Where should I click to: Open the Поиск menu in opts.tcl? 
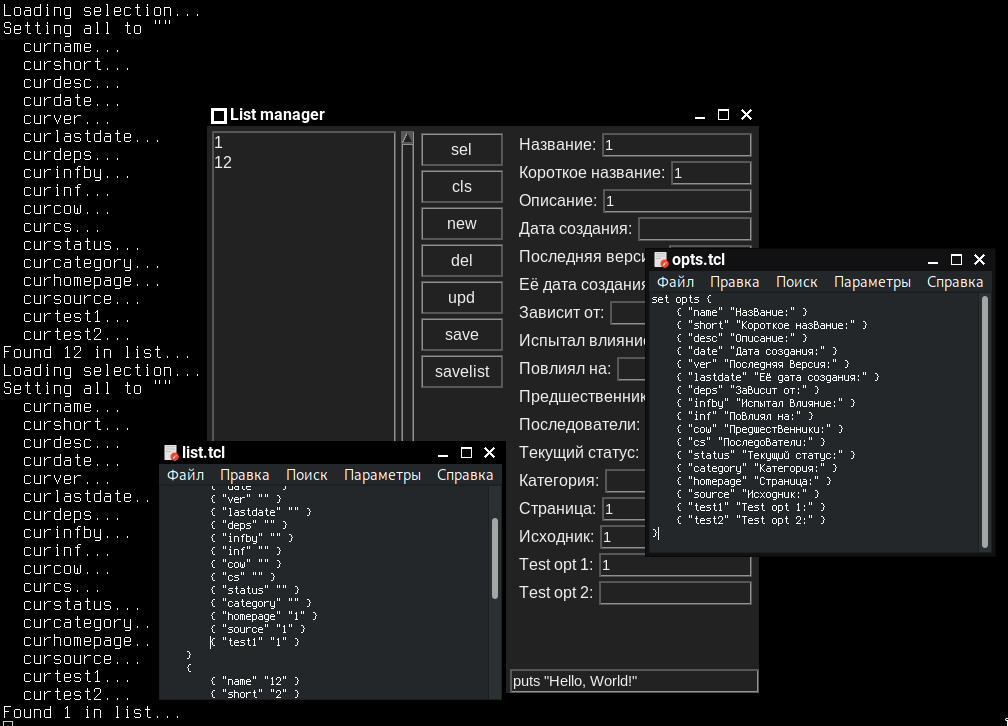pos(796,281)
